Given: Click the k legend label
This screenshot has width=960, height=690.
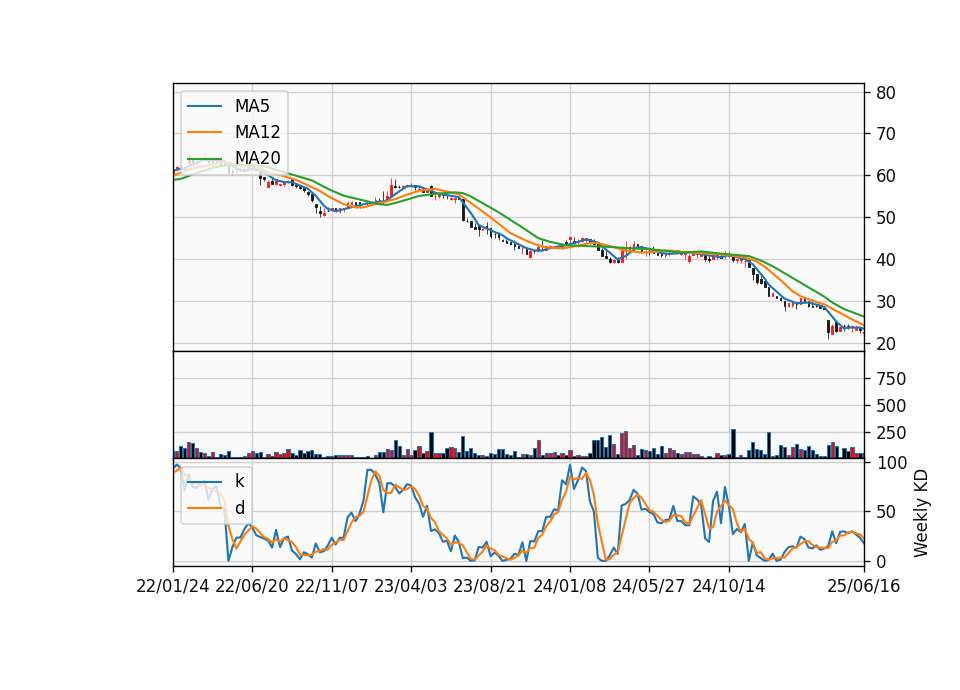Looking at the screenshot, I should pyautogui.click(x=239, y=481).
